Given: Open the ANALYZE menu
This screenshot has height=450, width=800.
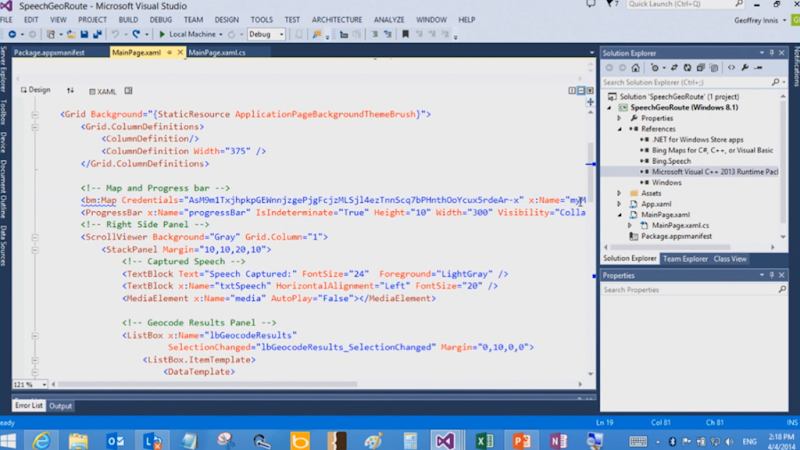Looking at the screenshot, I should point(389,20).
